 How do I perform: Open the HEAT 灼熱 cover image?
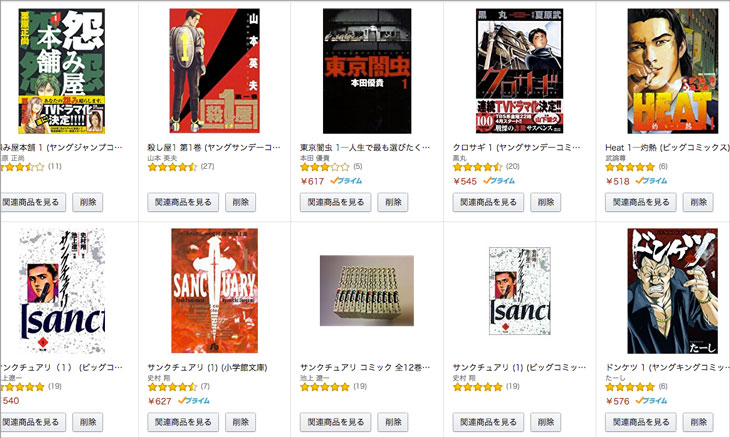coord(672,71)
